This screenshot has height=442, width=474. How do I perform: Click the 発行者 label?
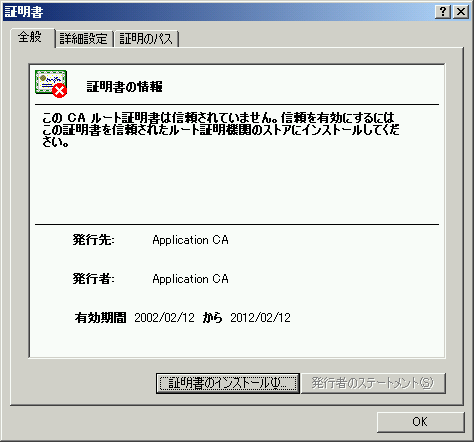click(93, 279)
